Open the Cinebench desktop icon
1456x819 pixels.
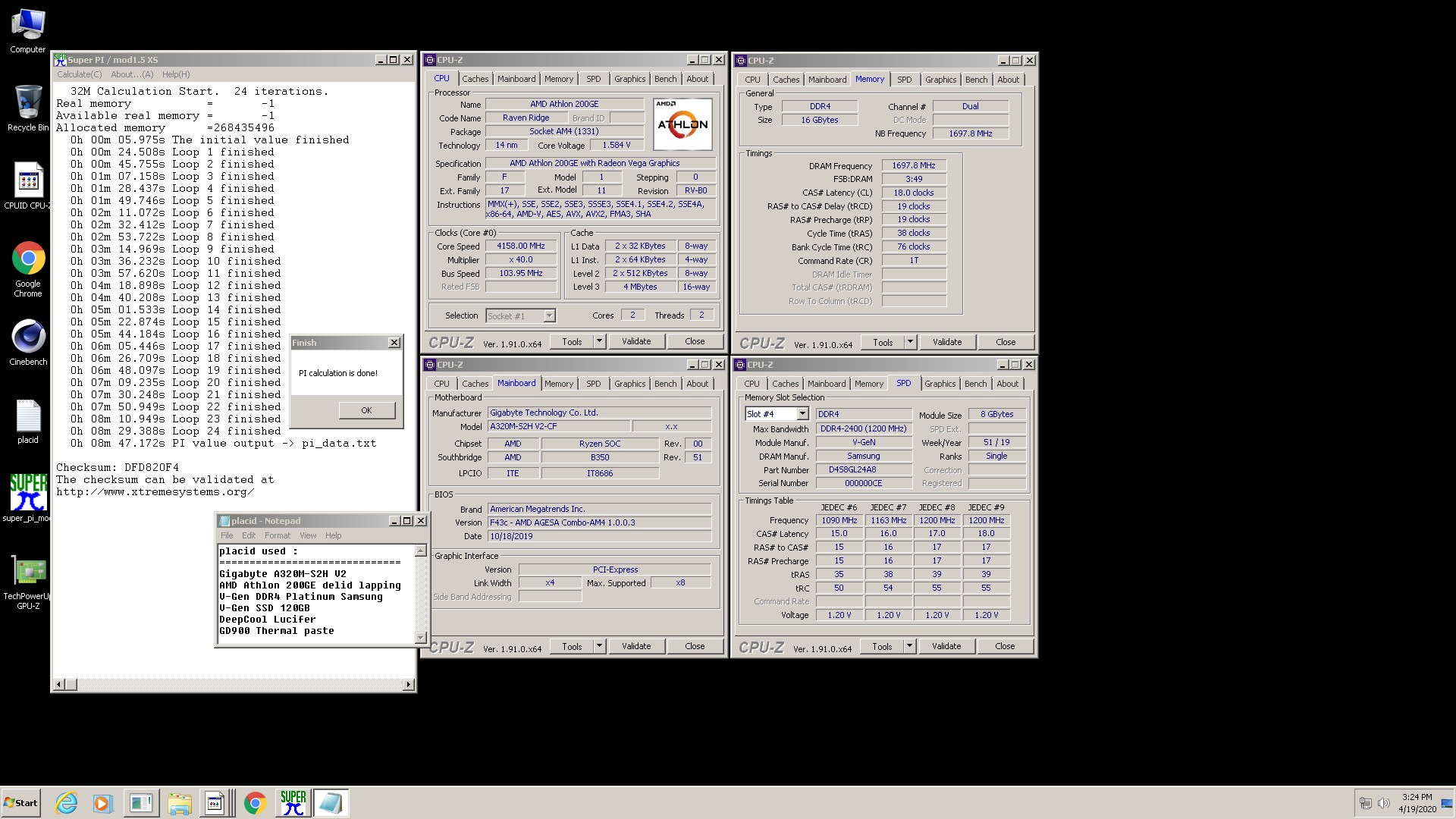pos(28,343)
